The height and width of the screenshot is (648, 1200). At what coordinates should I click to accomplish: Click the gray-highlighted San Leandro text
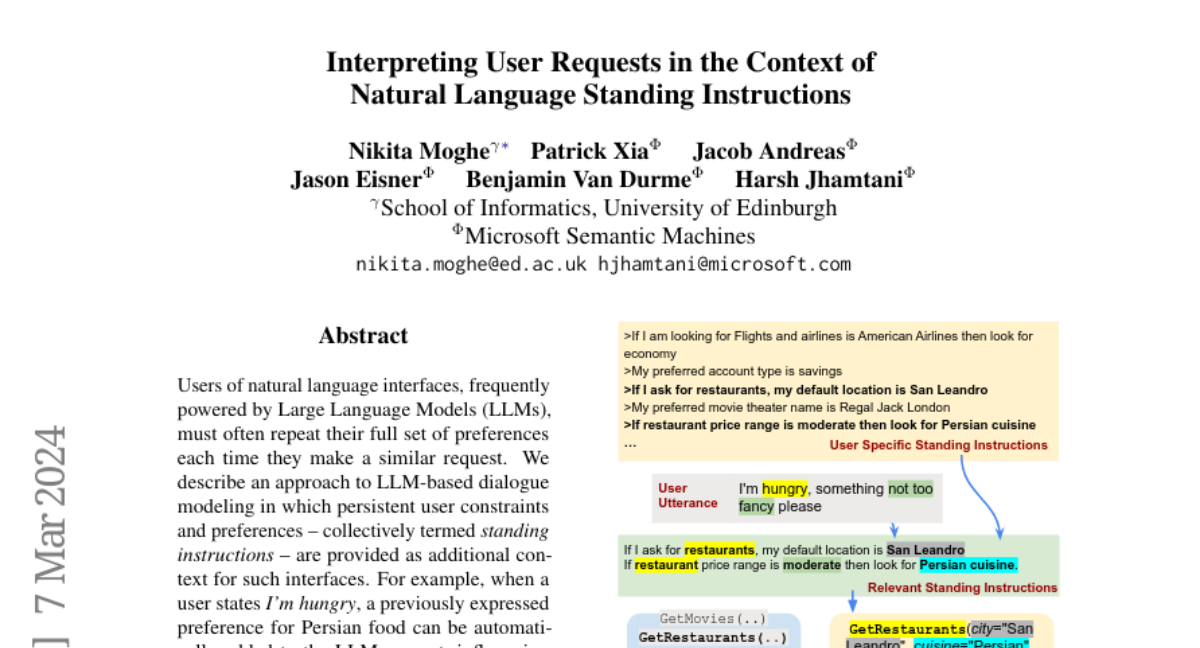(925, 550)
